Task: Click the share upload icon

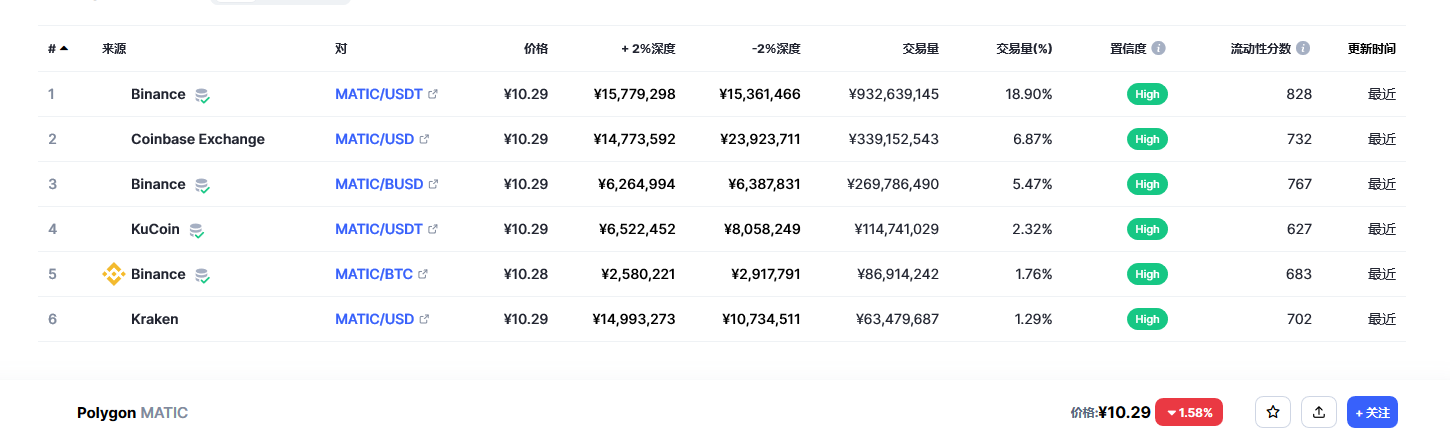Action: (1319, 412)
